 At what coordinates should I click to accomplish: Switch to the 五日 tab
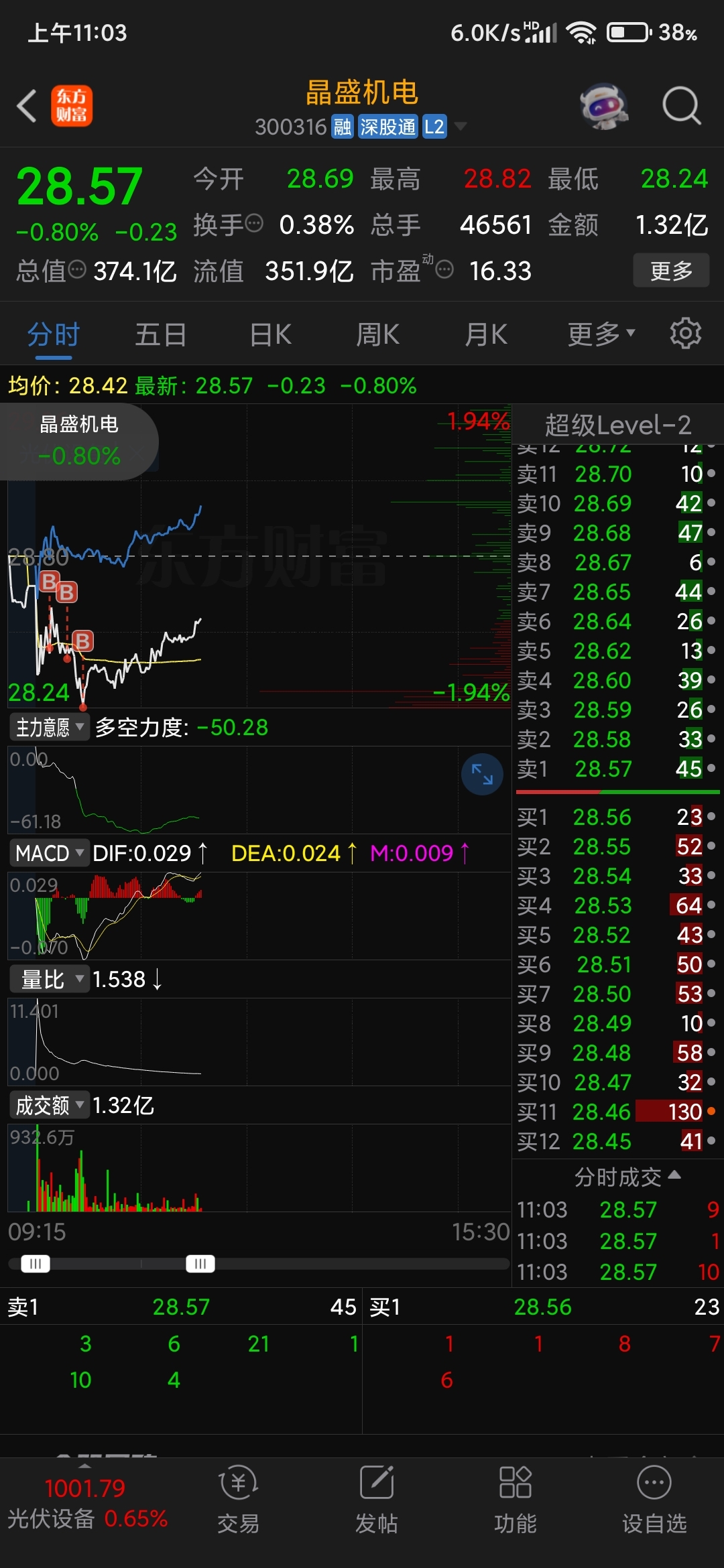click(x=161, y=333)
